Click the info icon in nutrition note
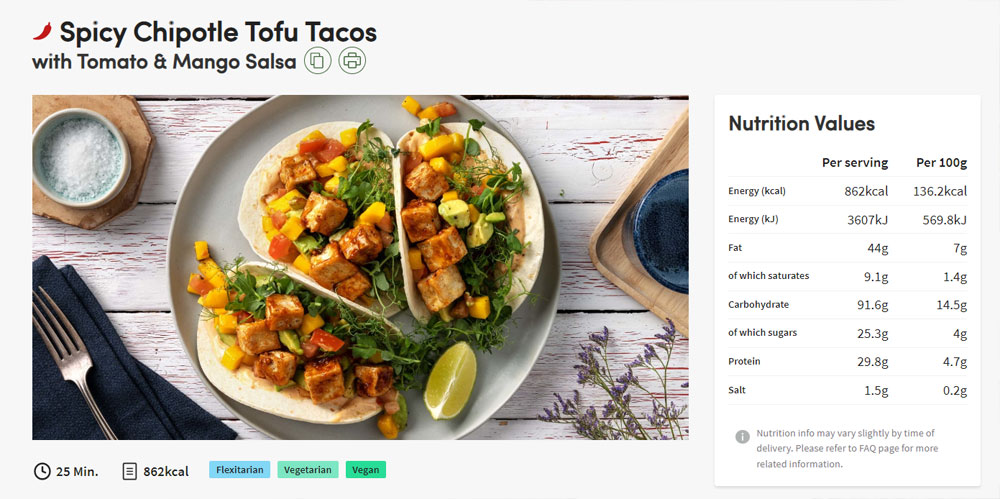This screenshot has height=499, width=1000. [x=742, y=436]
